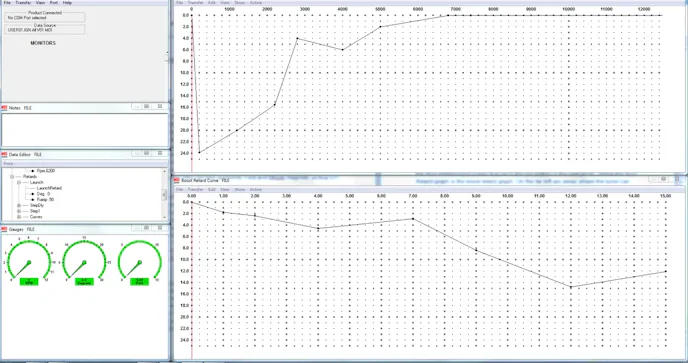
Task: Open File menu in Boost Retard Curve window
Action: (179, 190)
